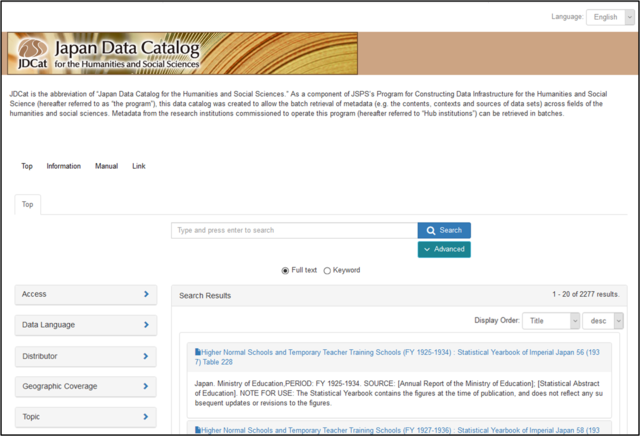This screenshot has height=436, width=640.
Task: Click the Display Order label
Action: [497, 320]
